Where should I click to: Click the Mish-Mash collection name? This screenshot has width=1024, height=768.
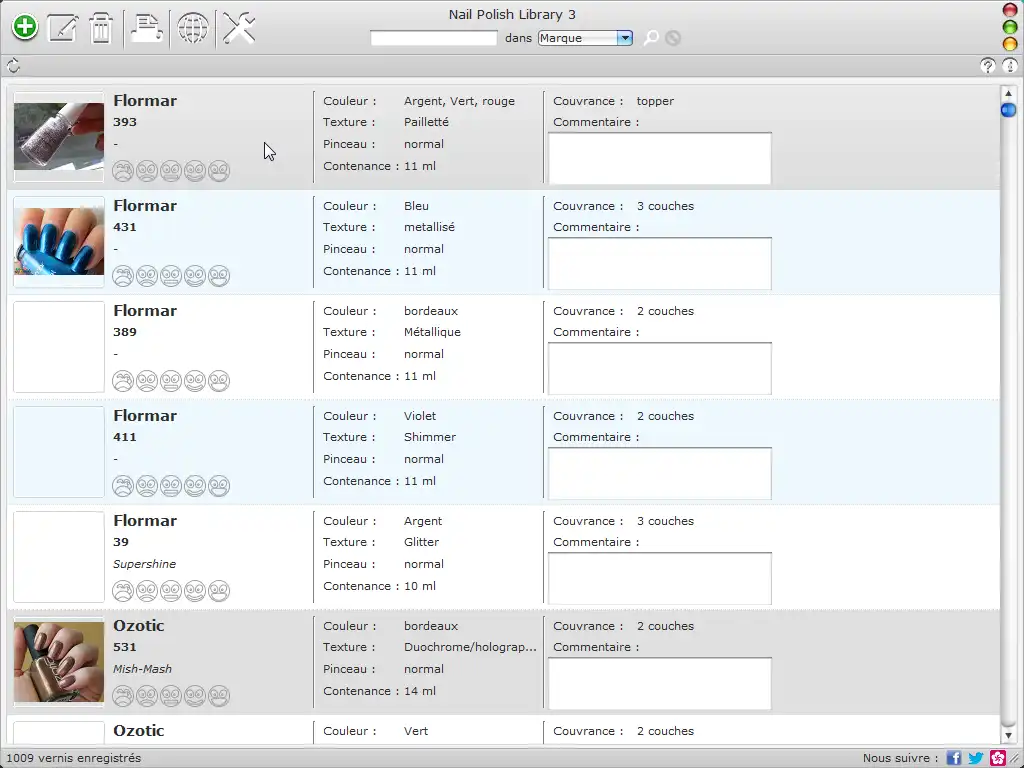(x=142, y=669)
